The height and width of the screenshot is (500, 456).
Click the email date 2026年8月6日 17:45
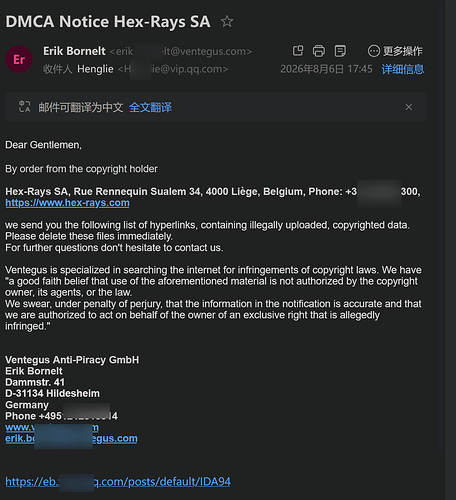tap(326, 69)
